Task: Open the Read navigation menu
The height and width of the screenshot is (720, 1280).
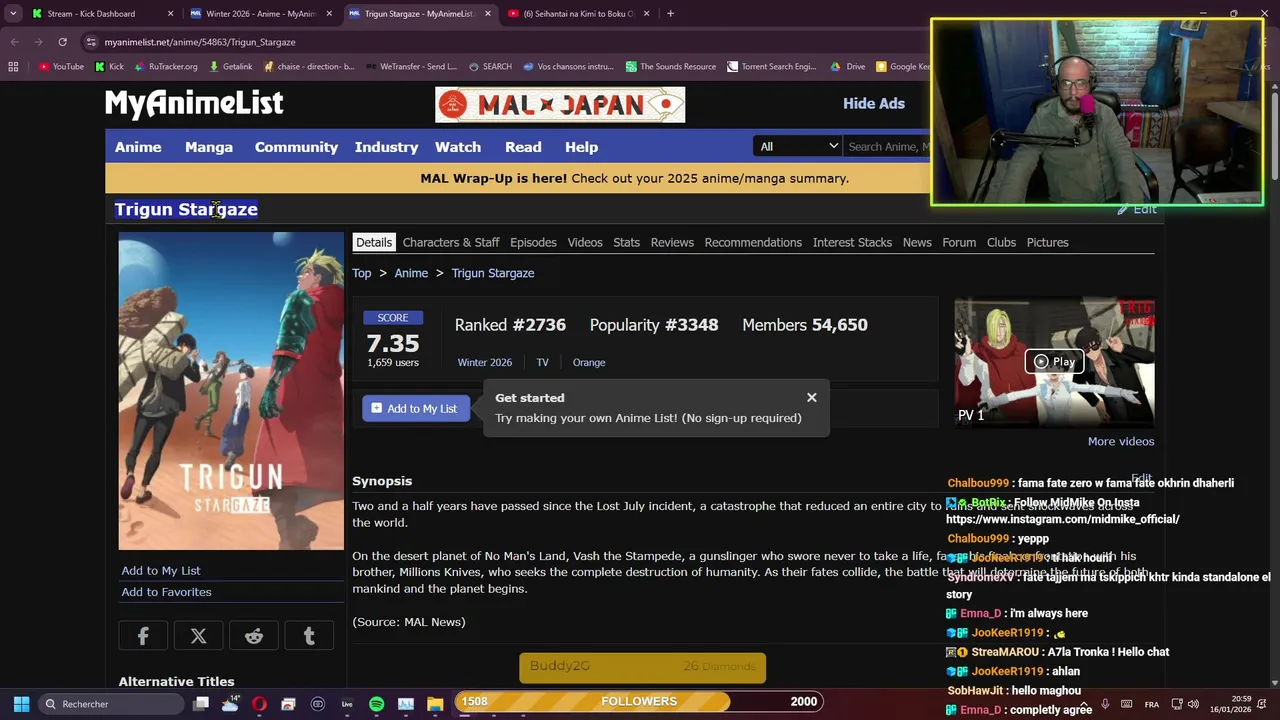Action: click(x=523, y=147)
